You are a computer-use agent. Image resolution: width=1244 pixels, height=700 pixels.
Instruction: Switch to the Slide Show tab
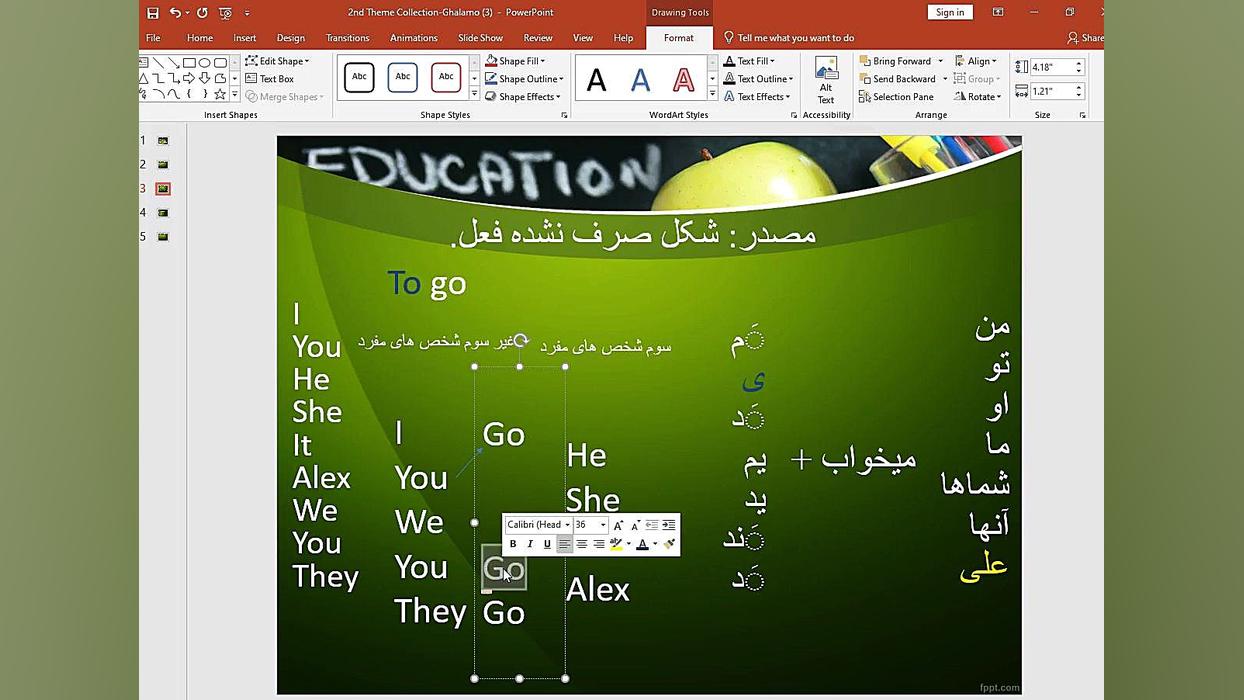pos(481,38)
